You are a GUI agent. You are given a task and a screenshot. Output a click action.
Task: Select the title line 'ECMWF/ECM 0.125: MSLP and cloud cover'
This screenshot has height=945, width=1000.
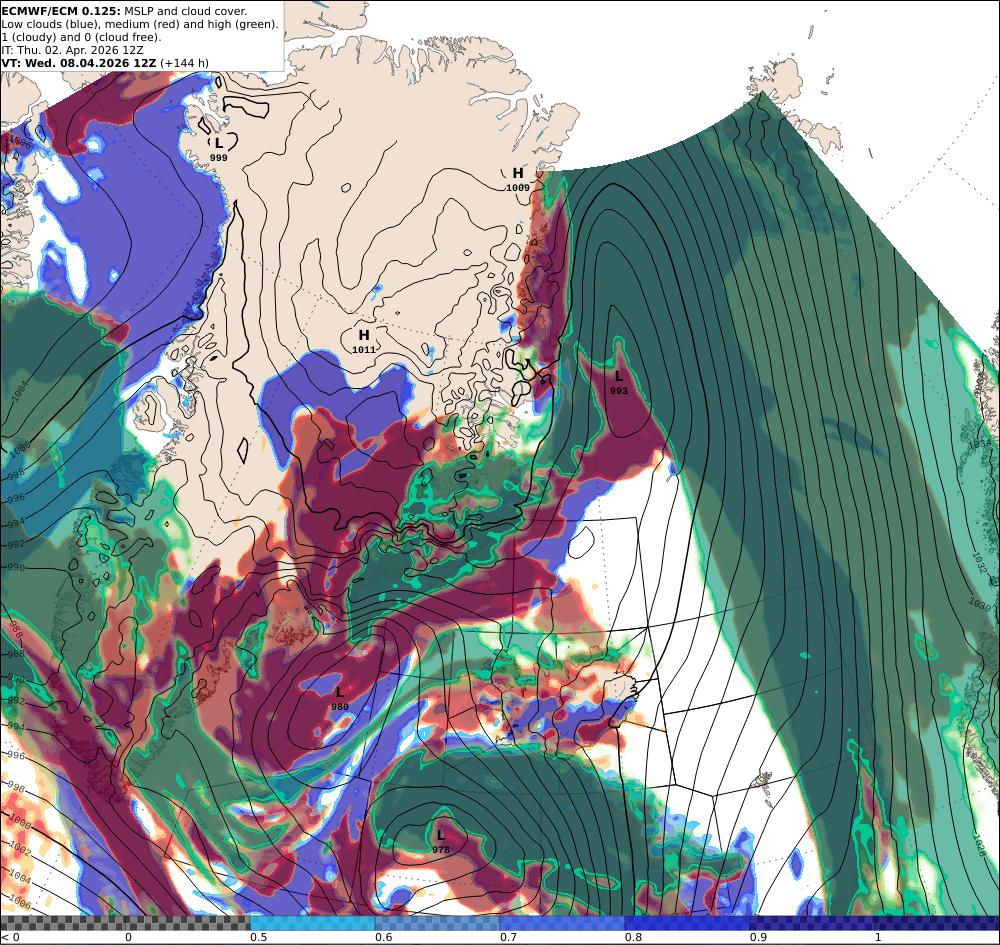pos(124,11)
